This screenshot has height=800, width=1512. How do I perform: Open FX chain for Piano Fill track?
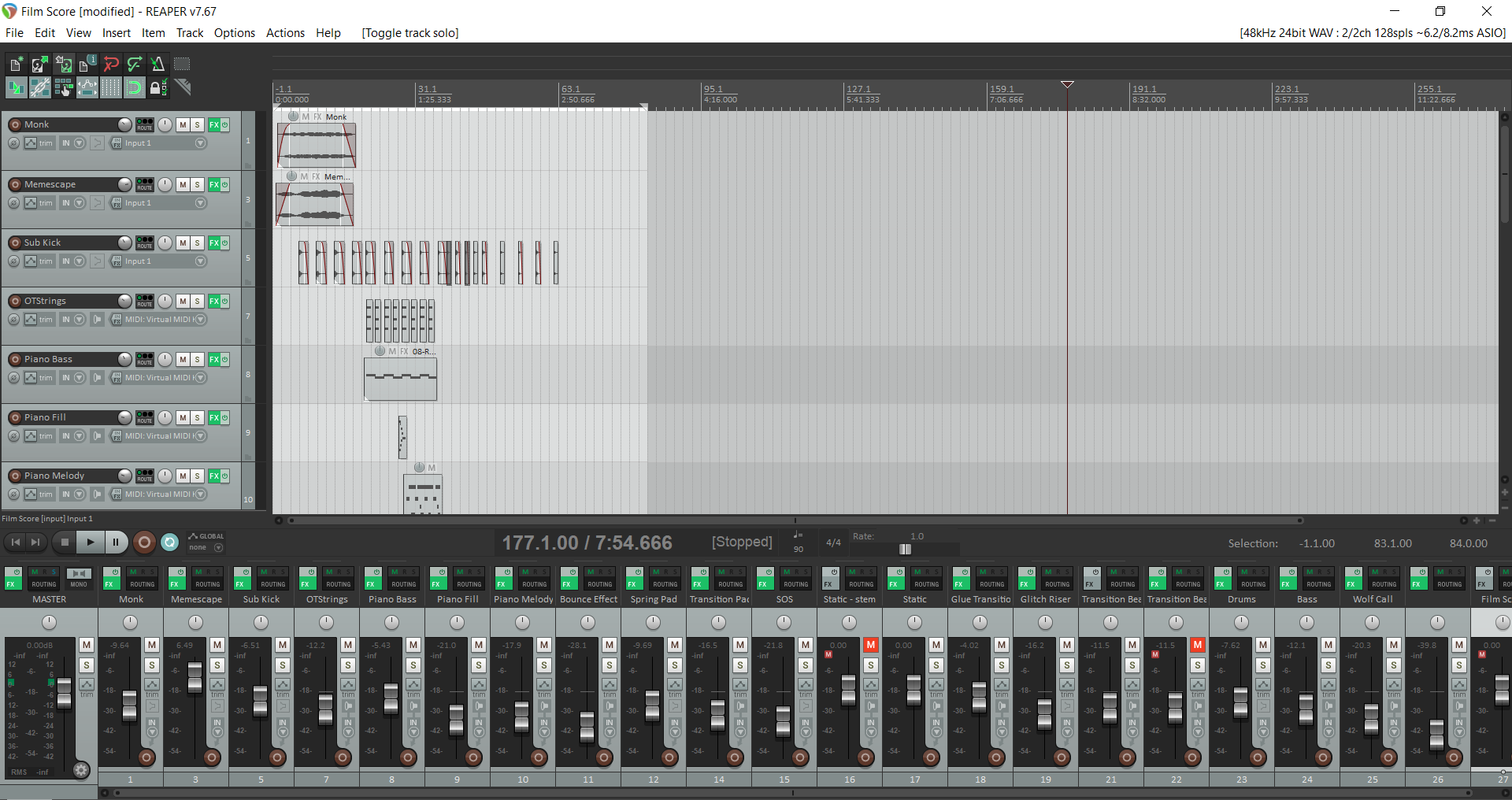click(214, 417)
